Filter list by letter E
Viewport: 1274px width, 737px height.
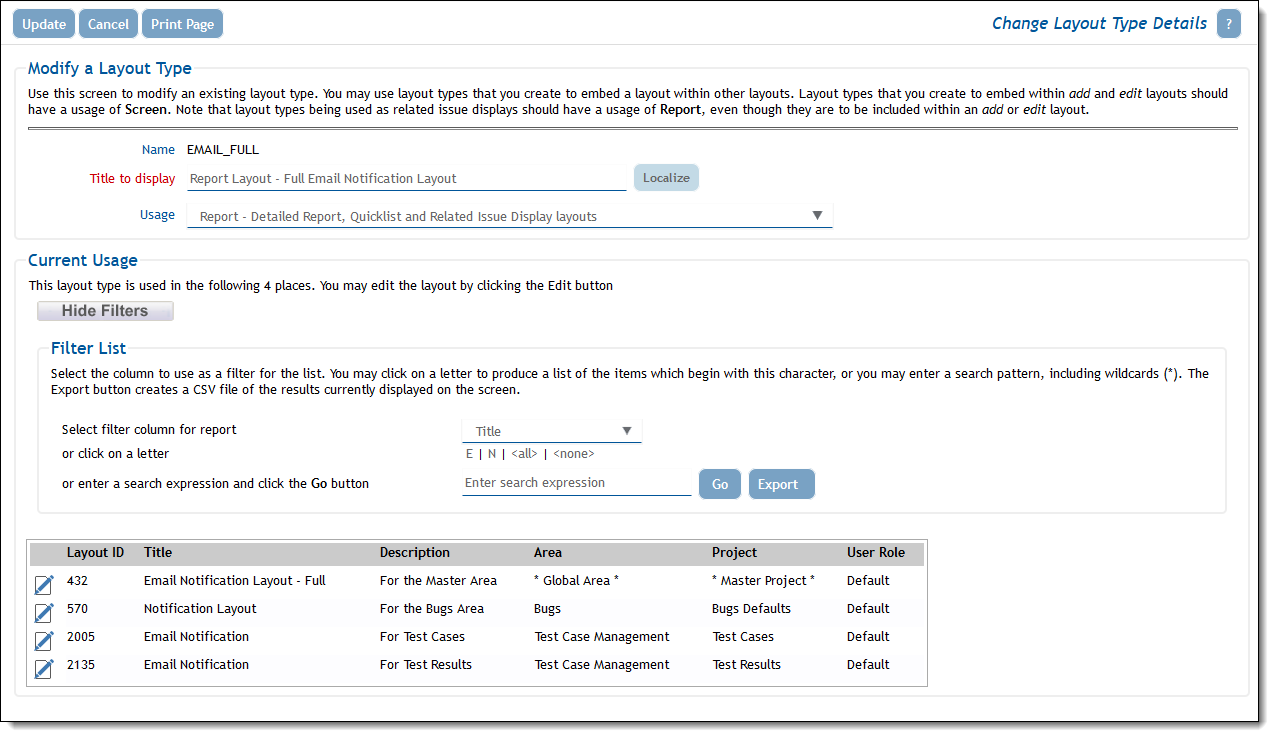(469, 454)
